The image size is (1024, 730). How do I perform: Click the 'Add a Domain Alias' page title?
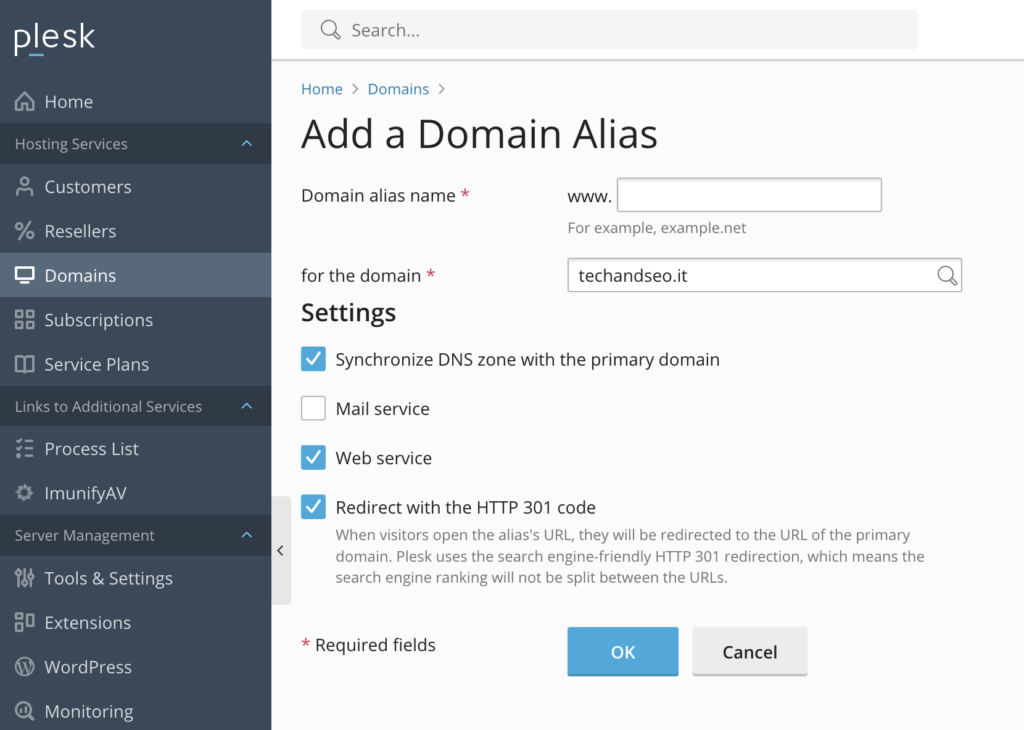pyautogui.click(x=479, y=134)
